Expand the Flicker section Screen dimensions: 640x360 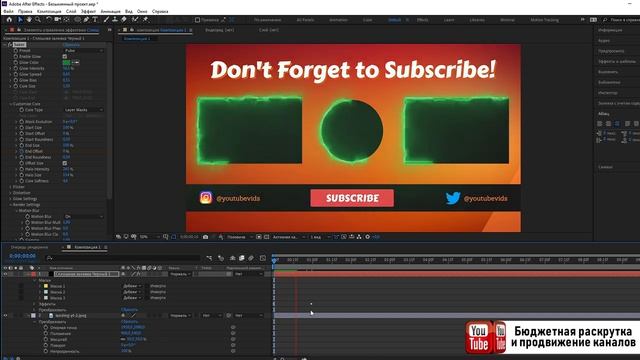point(11,187)
